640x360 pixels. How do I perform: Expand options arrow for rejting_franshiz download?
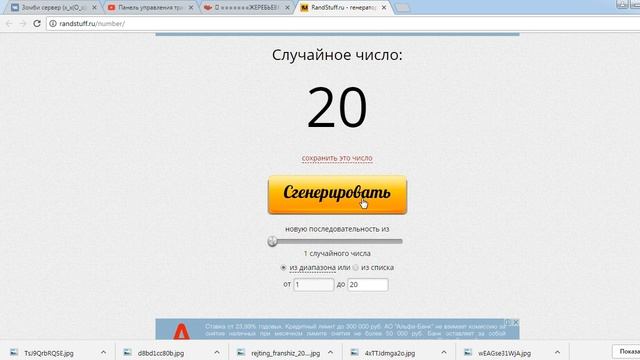point(330,352)
